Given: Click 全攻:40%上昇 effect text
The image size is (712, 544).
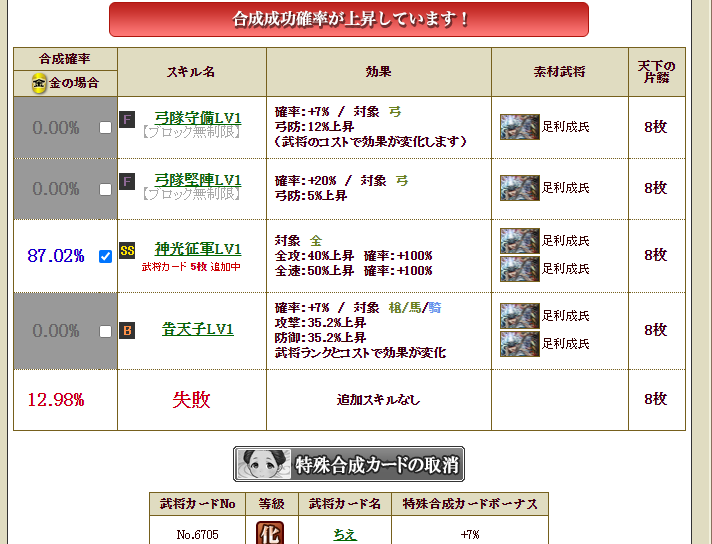Looking at the screenshot, I should (314, 256).
